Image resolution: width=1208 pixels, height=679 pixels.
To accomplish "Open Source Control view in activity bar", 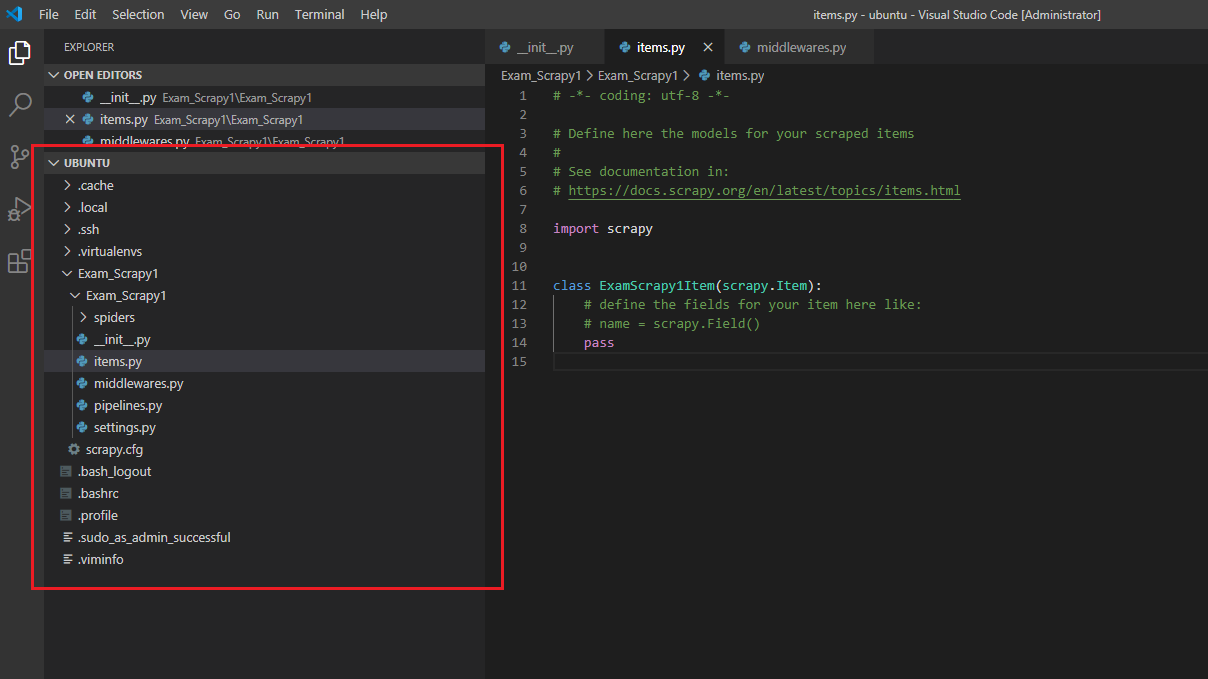I will 20,157.
